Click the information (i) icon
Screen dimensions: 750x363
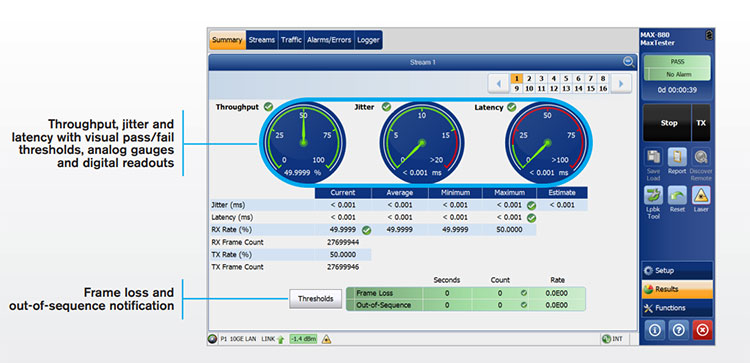point(655,330)
